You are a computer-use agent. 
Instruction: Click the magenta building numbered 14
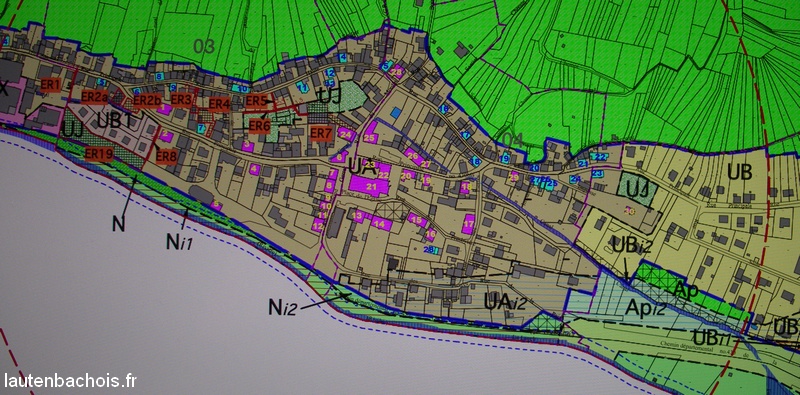[381, 223]
